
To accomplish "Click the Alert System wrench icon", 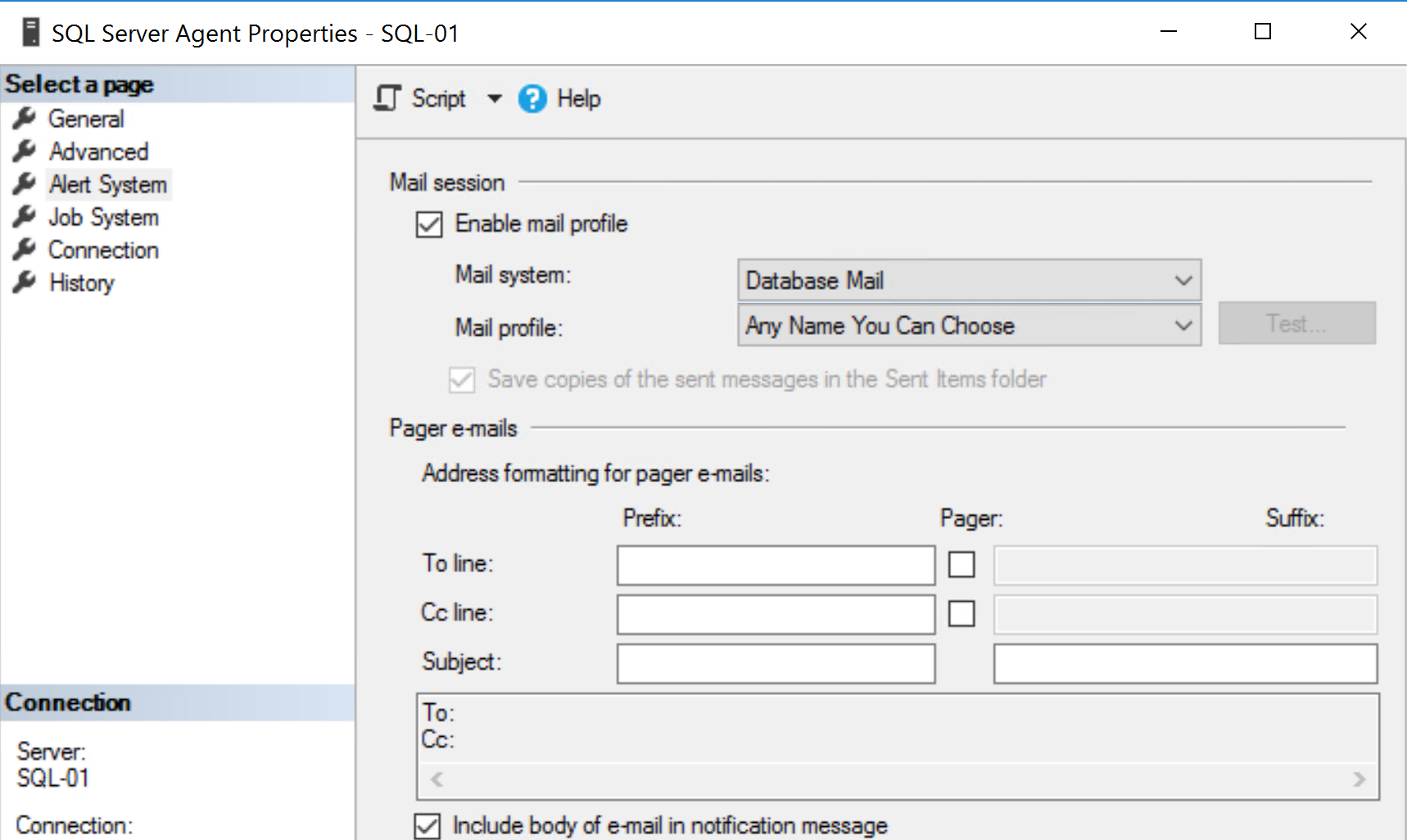I will pyautogui.click(x=25, y=184).
